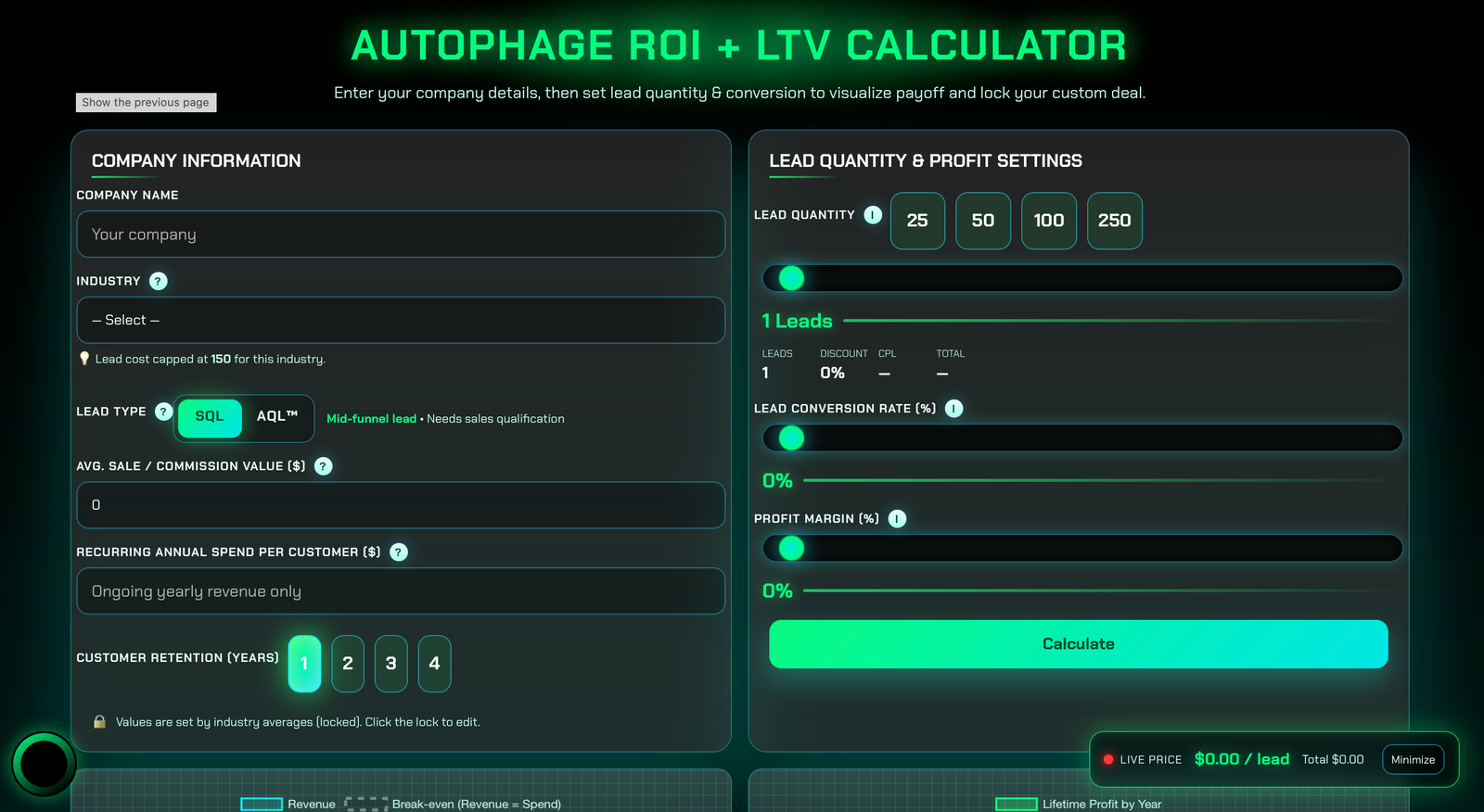Switch lead type to AQL™
This screenshot has height=812, width=1484.
(277, 417)
